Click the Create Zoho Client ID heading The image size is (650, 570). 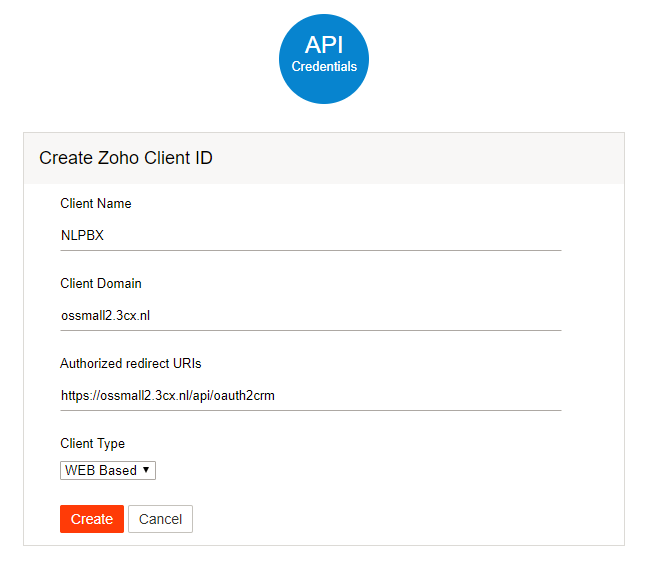pyautogui.click(x=126, y=158)
